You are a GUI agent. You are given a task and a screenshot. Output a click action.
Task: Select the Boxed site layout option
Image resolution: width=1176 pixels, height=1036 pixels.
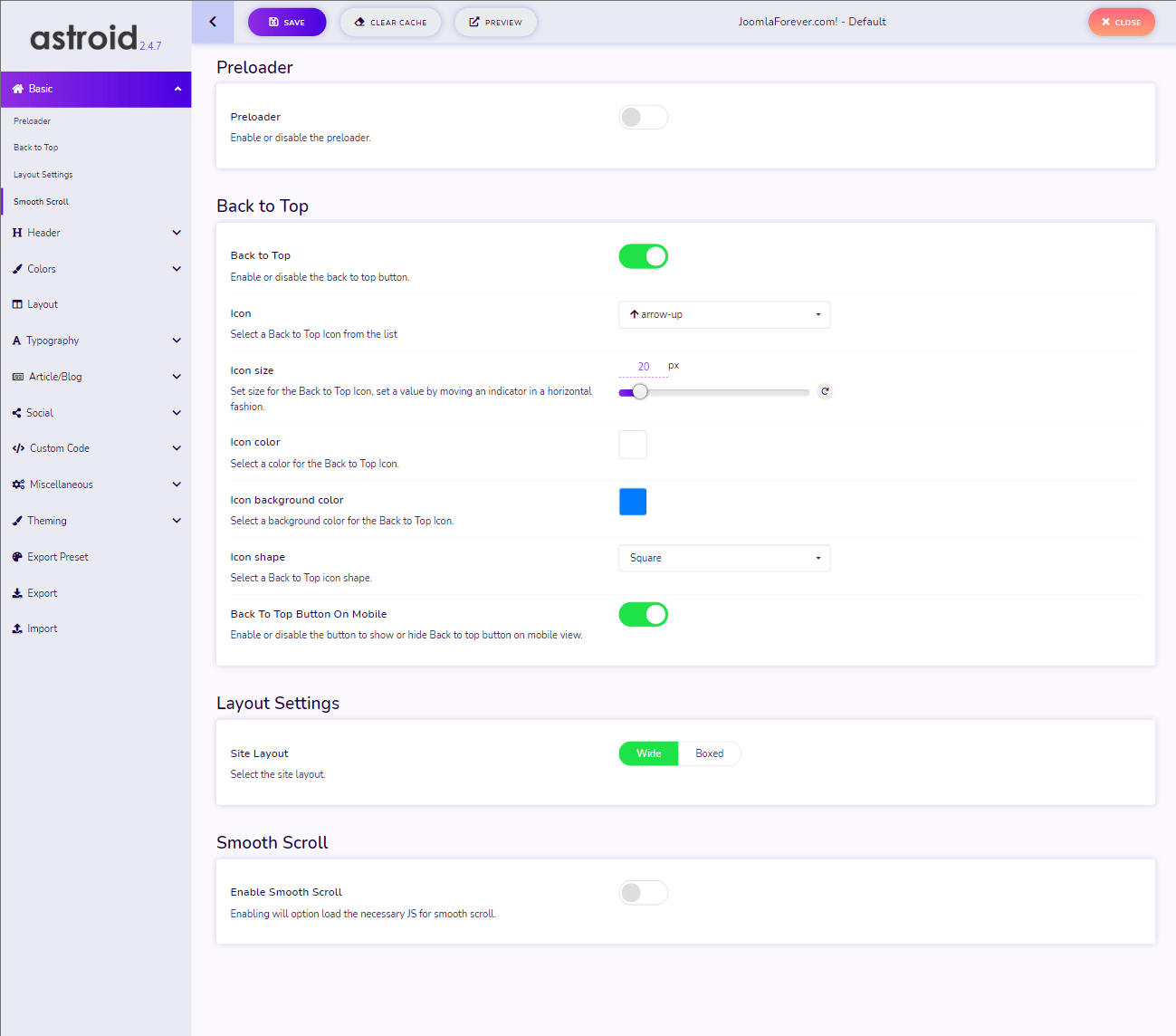pyautogui.click(x=709, y=753)
